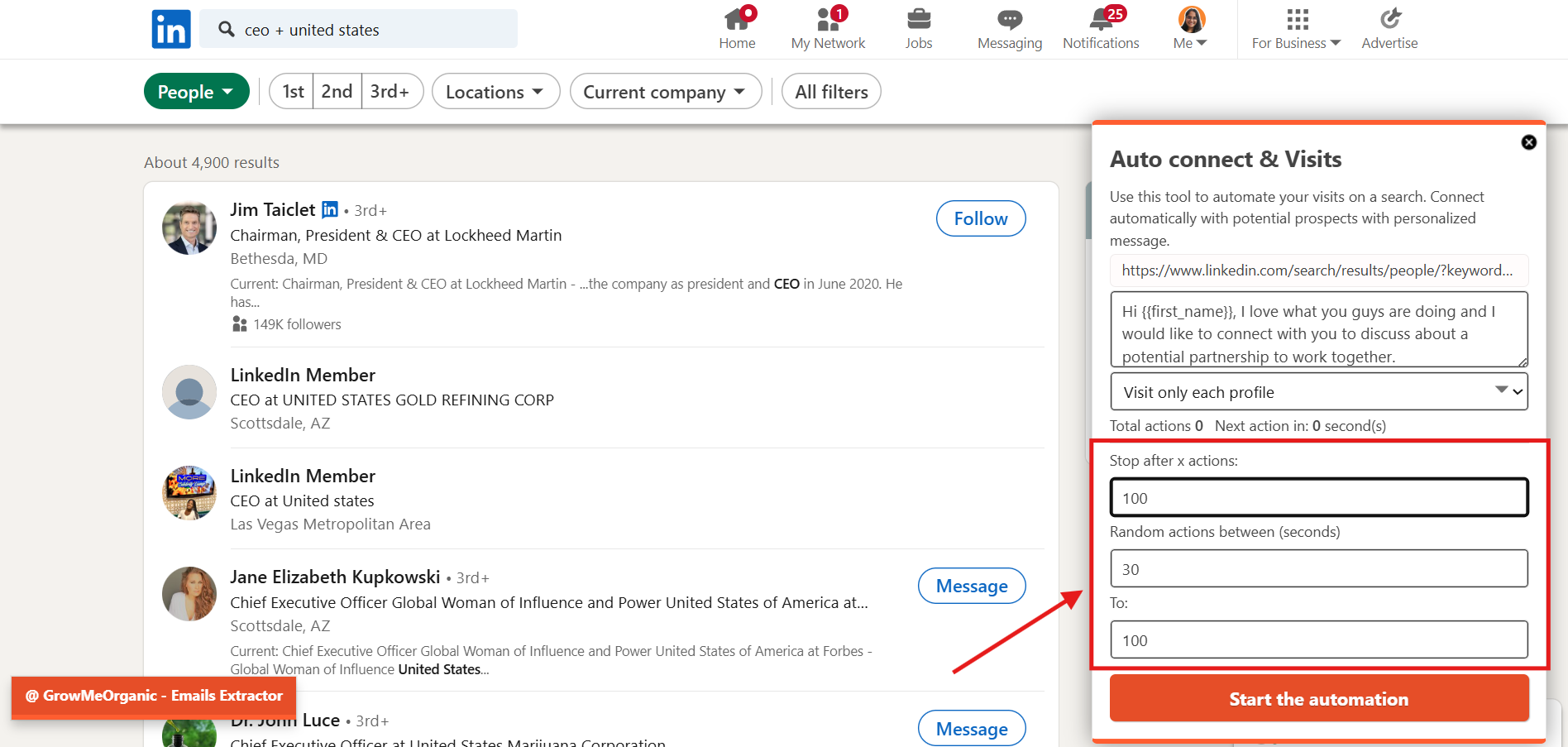Image resolution: width=1568 pixels, height=747 pixels.
Task: Expand Locations filter
Action: coord(495,91)
